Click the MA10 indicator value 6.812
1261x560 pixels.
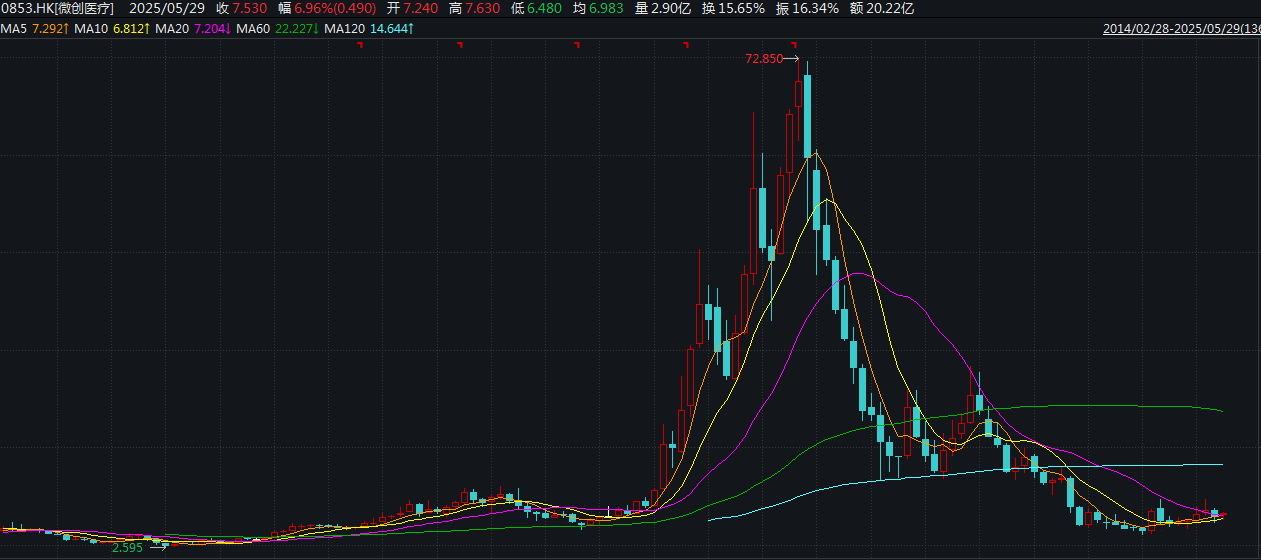[x=133, y=29]
